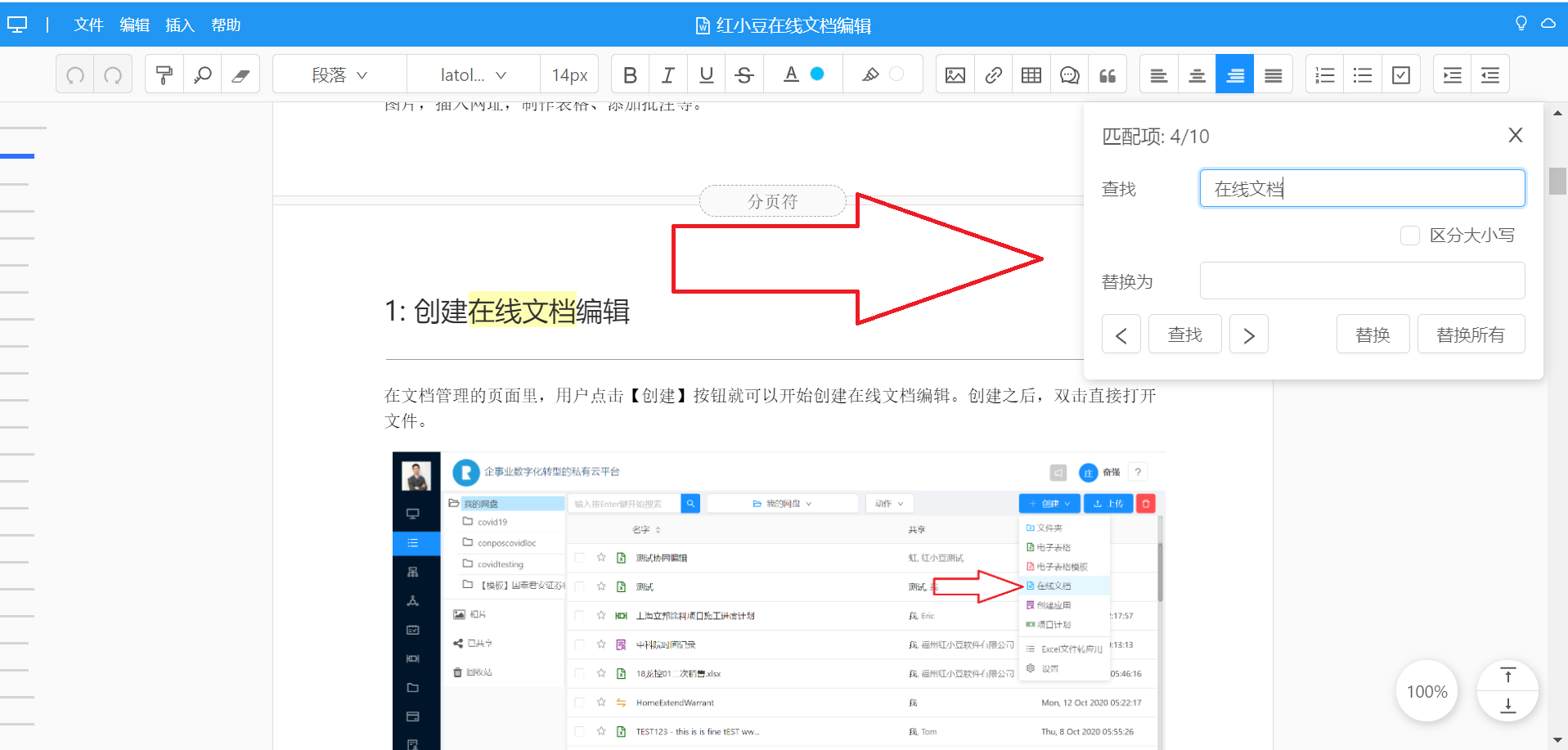The image size is (1568, 750).
Task: Click the 替换为 input field
Action: [x=1362, y=281]
